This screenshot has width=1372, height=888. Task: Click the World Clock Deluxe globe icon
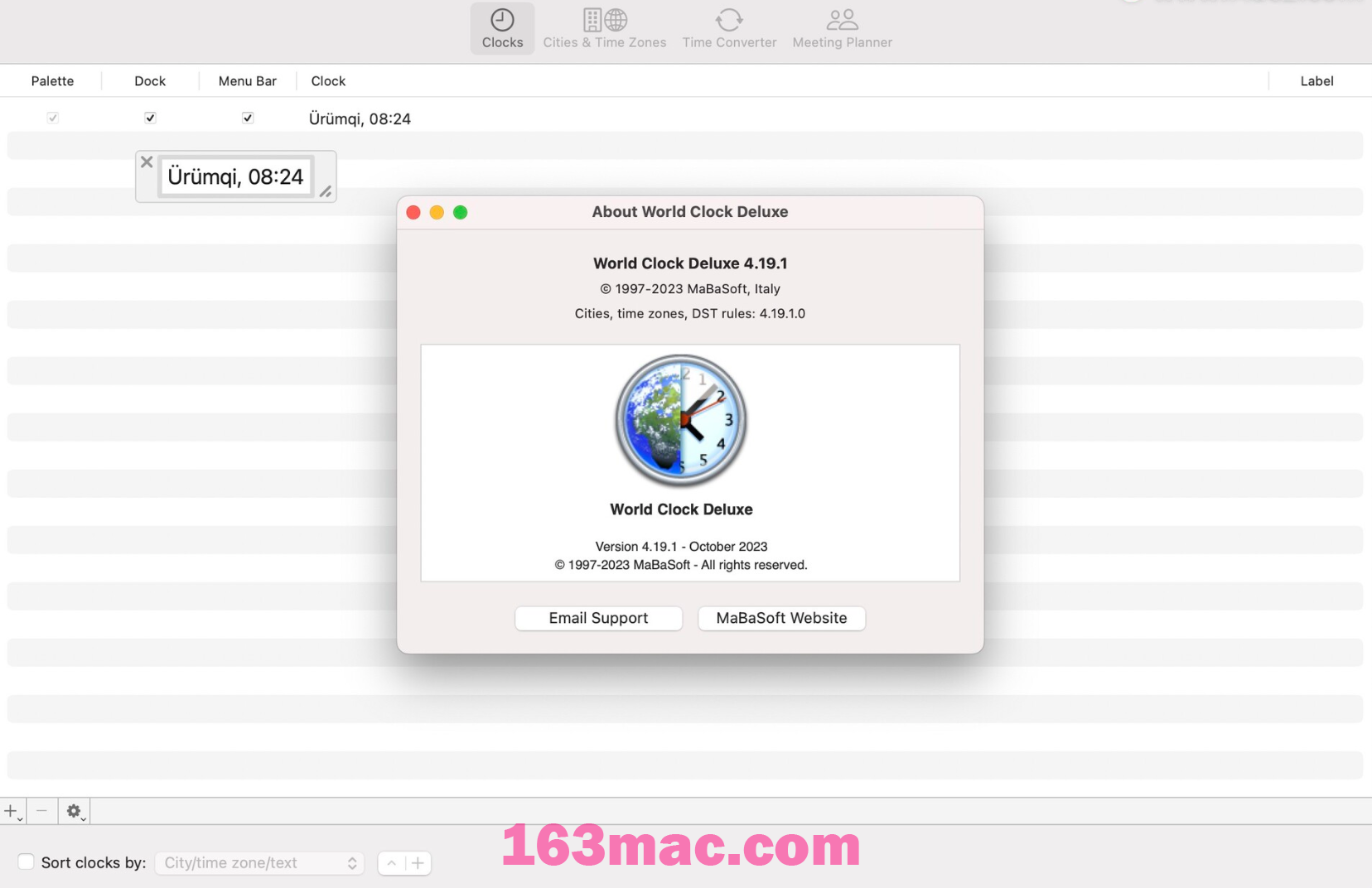click(x=681, y=420)
